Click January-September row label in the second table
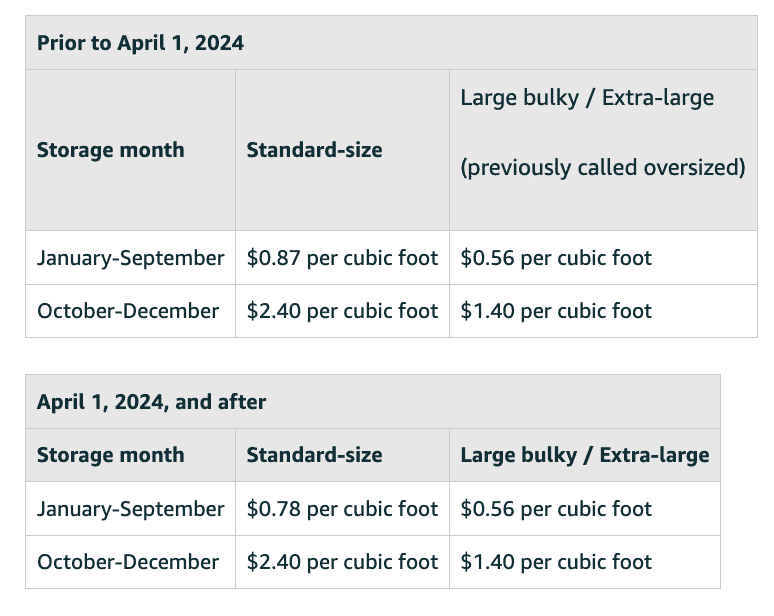 tap(130, 508)
